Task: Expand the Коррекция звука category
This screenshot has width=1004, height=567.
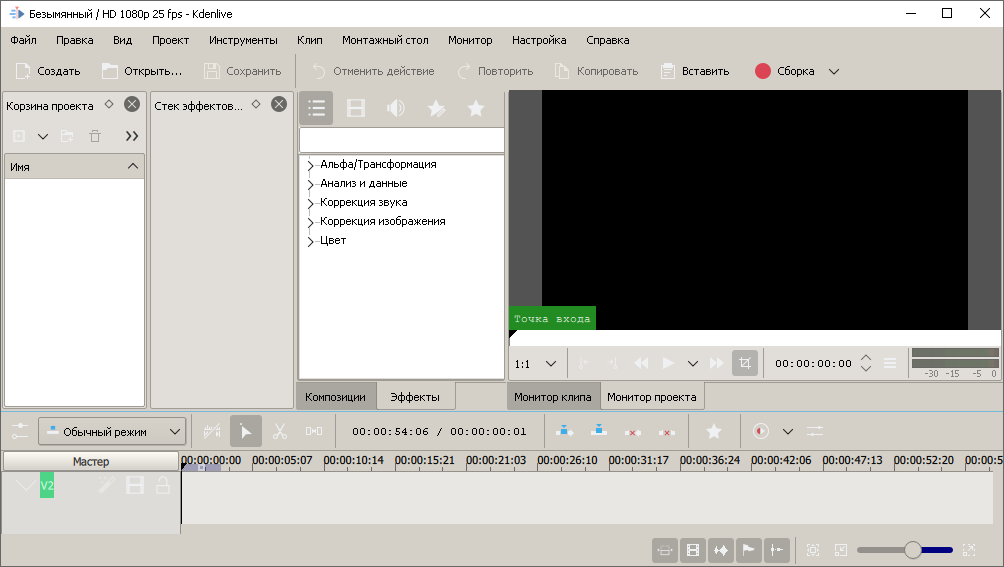Action: 310,204
